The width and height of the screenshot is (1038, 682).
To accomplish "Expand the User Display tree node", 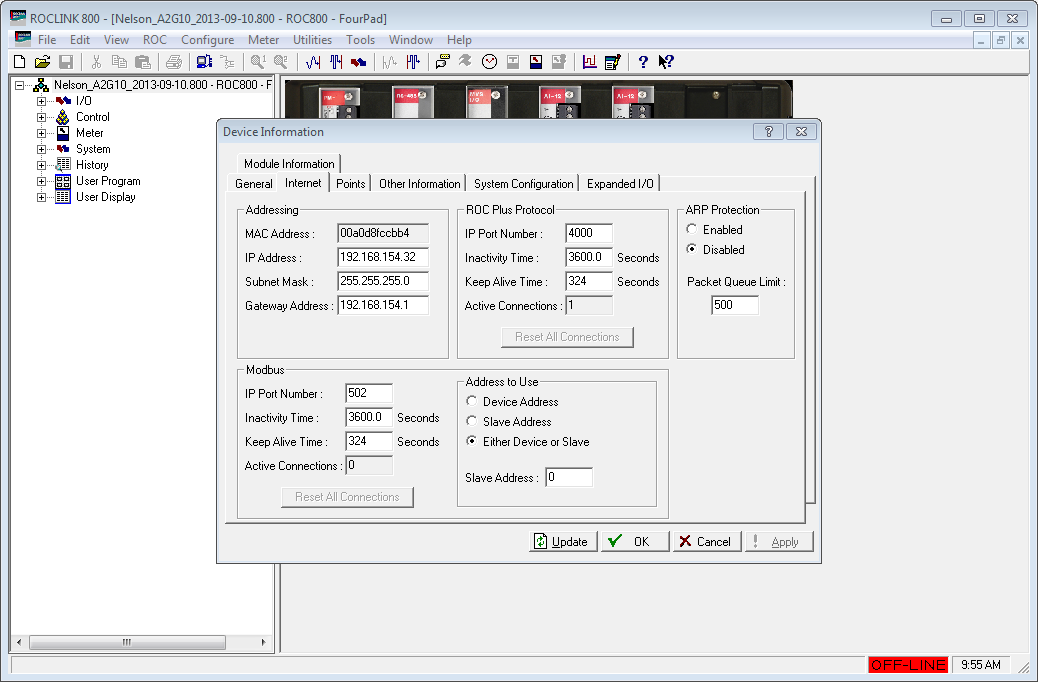I will click(41, 197).
